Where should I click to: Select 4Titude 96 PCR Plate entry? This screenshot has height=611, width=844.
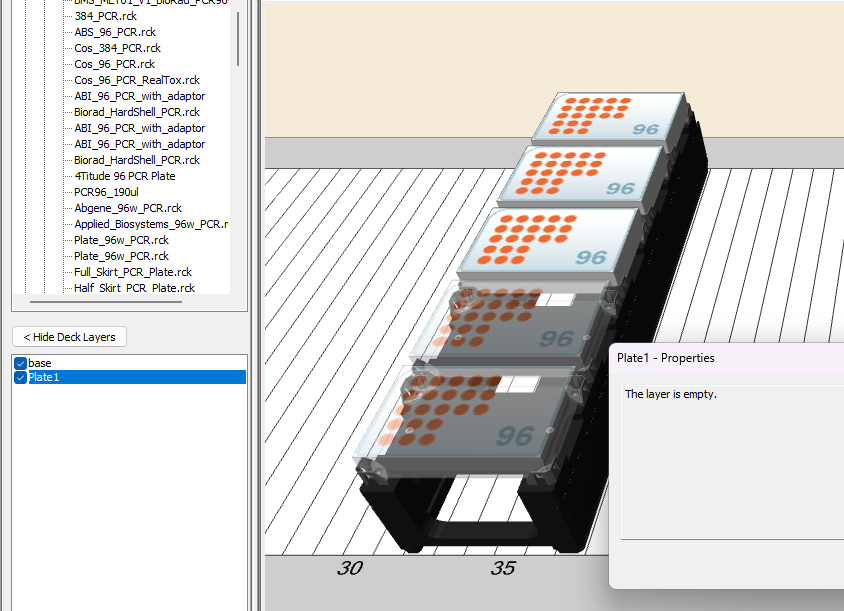125,176
